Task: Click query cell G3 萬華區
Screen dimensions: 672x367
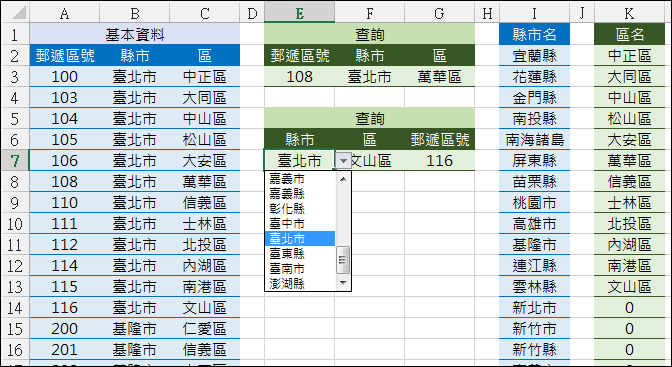Action: 439,76
